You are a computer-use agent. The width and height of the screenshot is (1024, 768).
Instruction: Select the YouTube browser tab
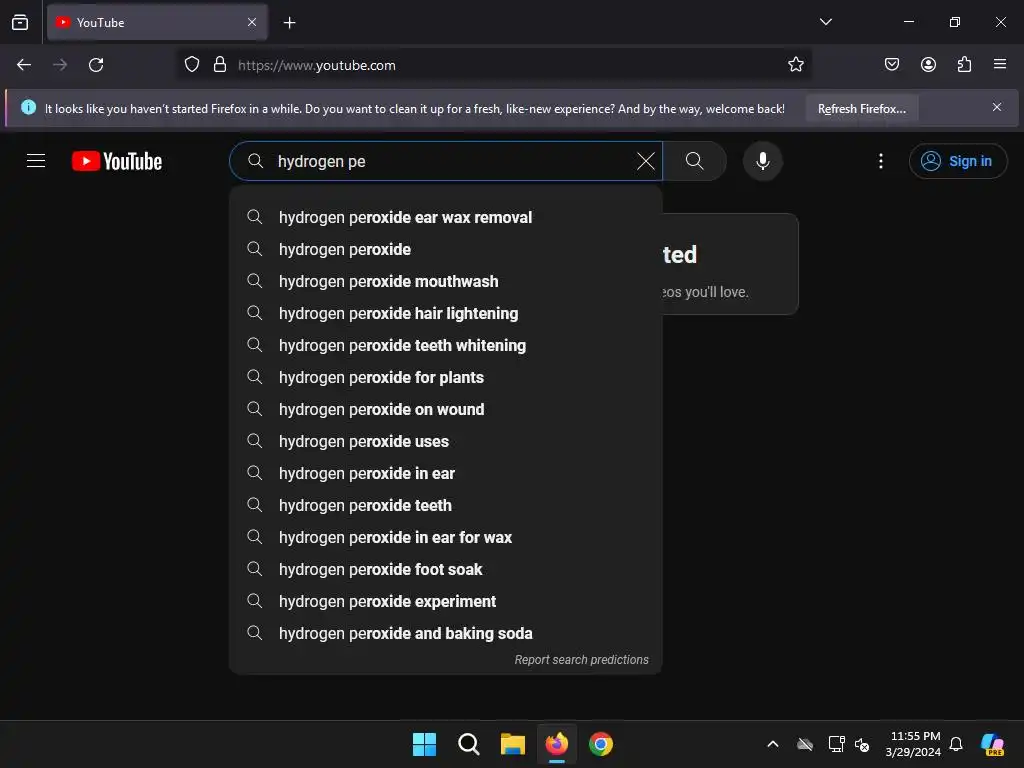[x=157, y=22]
